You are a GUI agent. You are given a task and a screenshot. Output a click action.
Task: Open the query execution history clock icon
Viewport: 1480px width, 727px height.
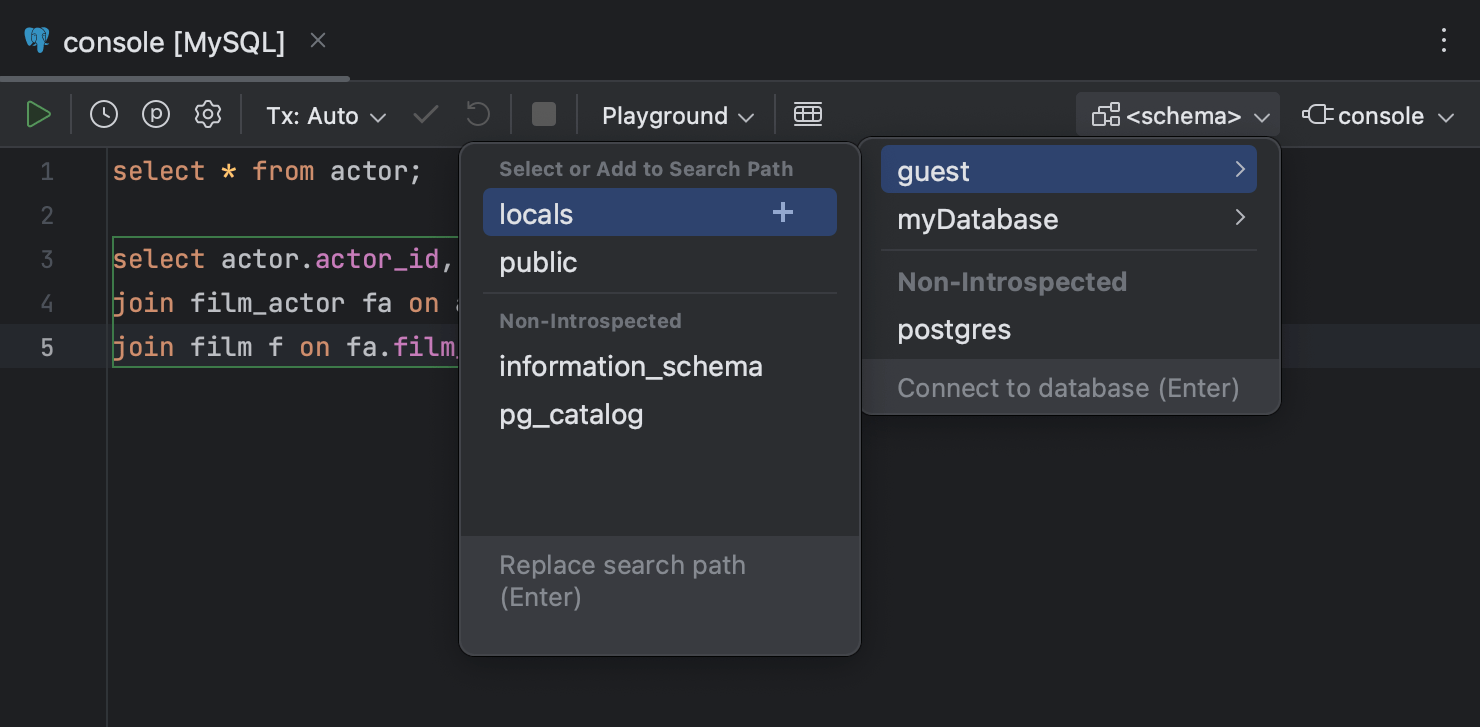tap(103, 114)
